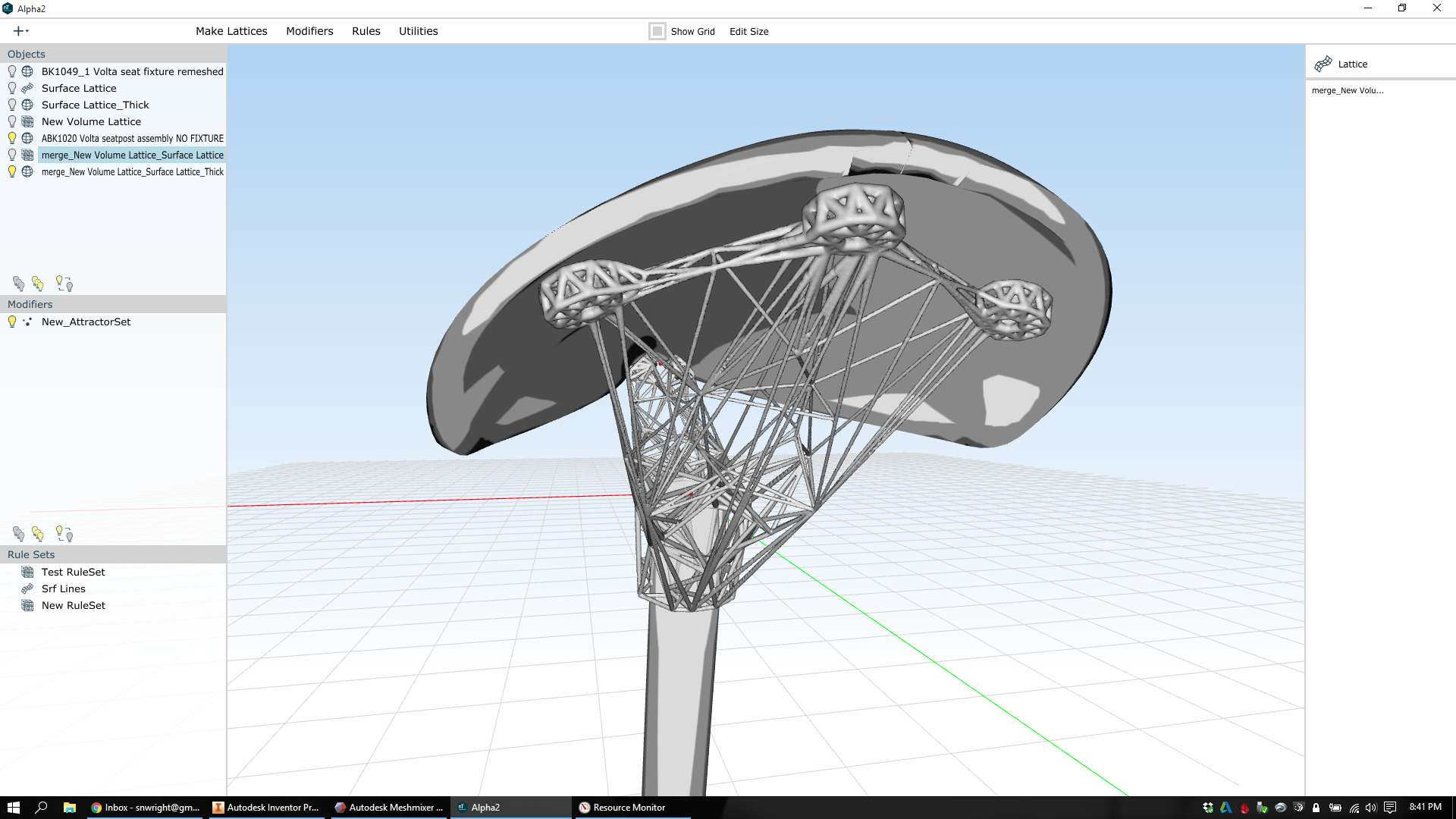Click surface lattice icon next to Surface Lattice

pyautogui.click(x=27, y=88)
